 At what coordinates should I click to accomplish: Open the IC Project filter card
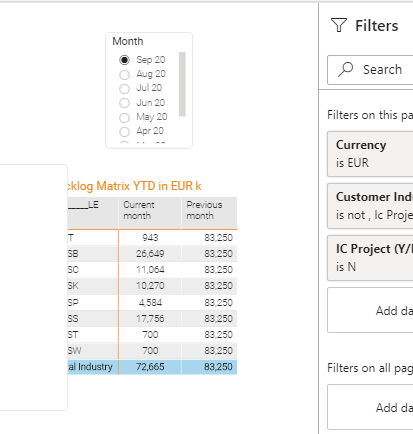coord(370,258)
